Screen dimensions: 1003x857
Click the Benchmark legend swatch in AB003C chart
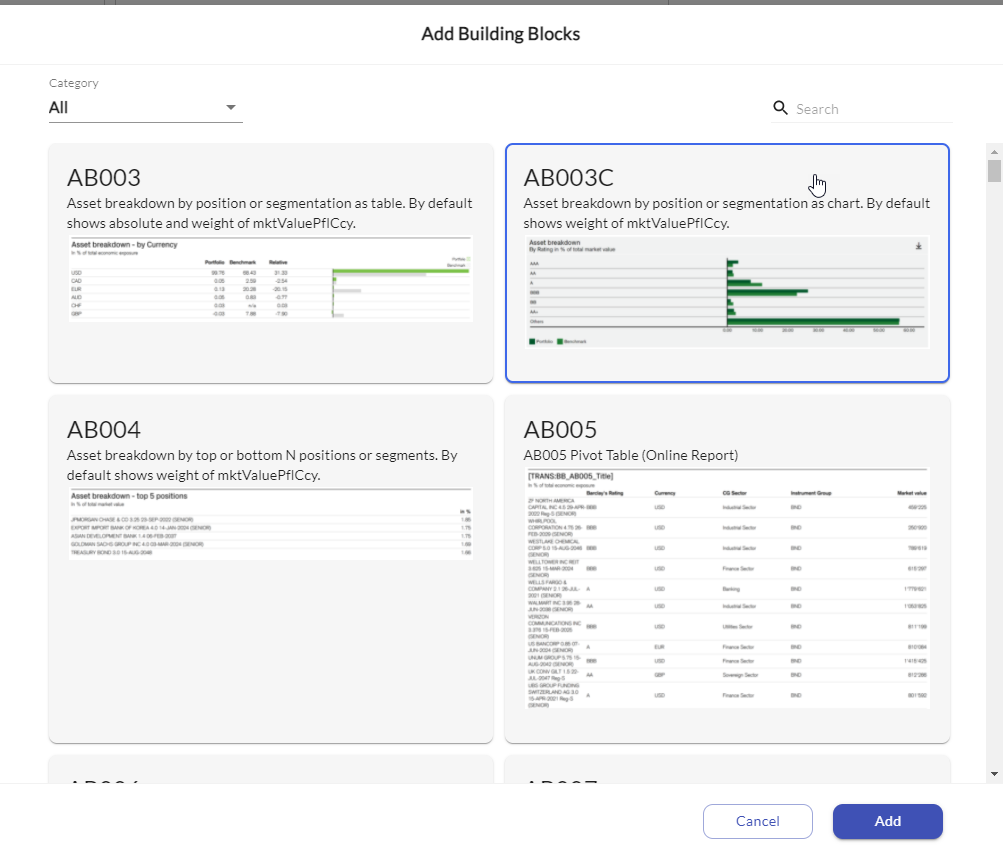560,341
